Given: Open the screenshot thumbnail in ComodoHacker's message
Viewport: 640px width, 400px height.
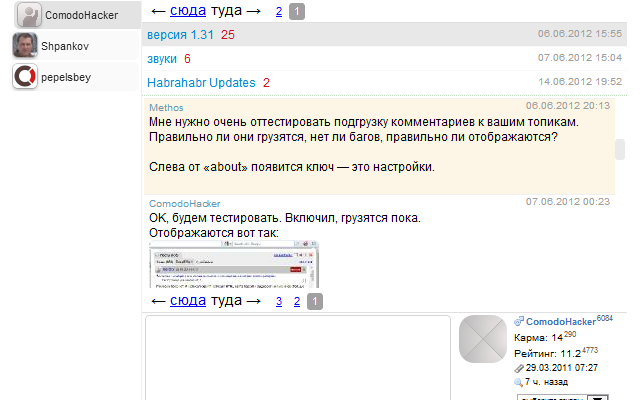Looking at the screenshot, I should 234,264.
